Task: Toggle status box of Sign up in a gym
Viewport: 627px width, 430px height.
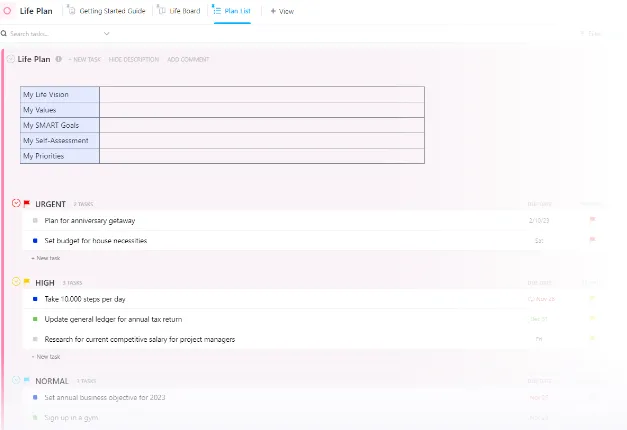Action: click(35, 417)
